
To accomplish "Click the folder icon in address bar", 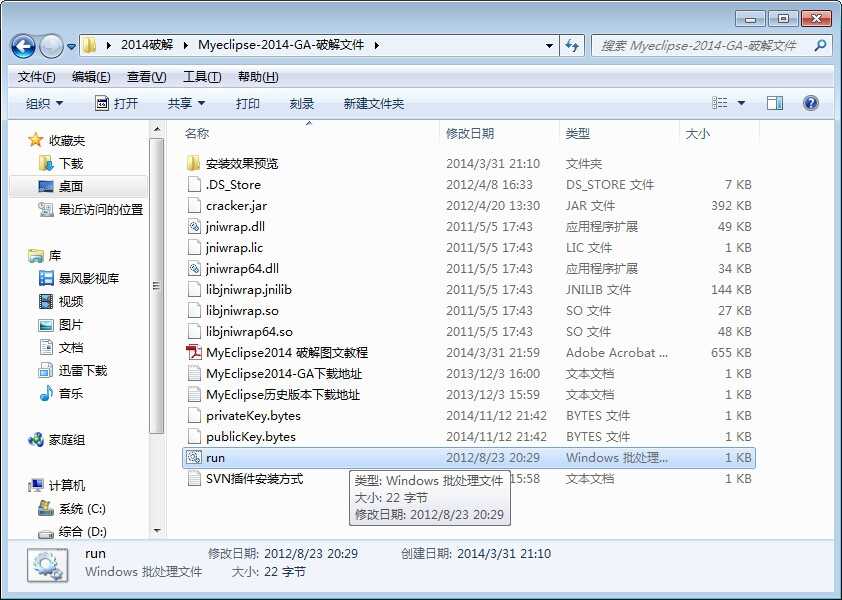I will tap(90, 45).
